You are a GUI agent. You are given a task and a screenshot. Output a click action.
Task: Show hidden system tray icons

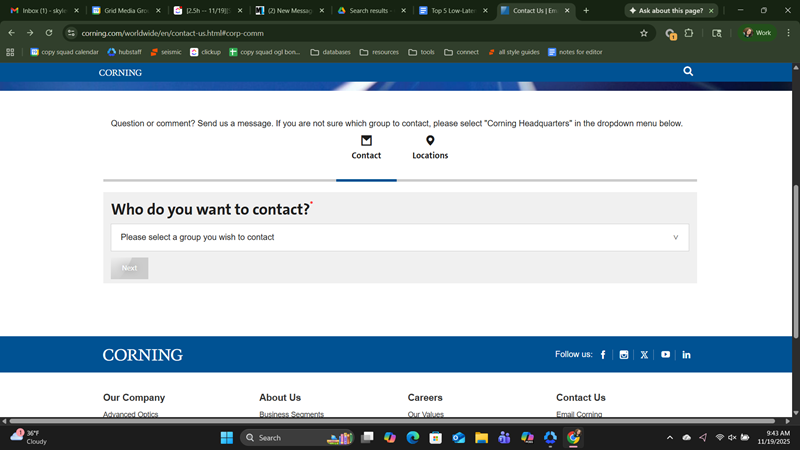click(x=670, y=438)
